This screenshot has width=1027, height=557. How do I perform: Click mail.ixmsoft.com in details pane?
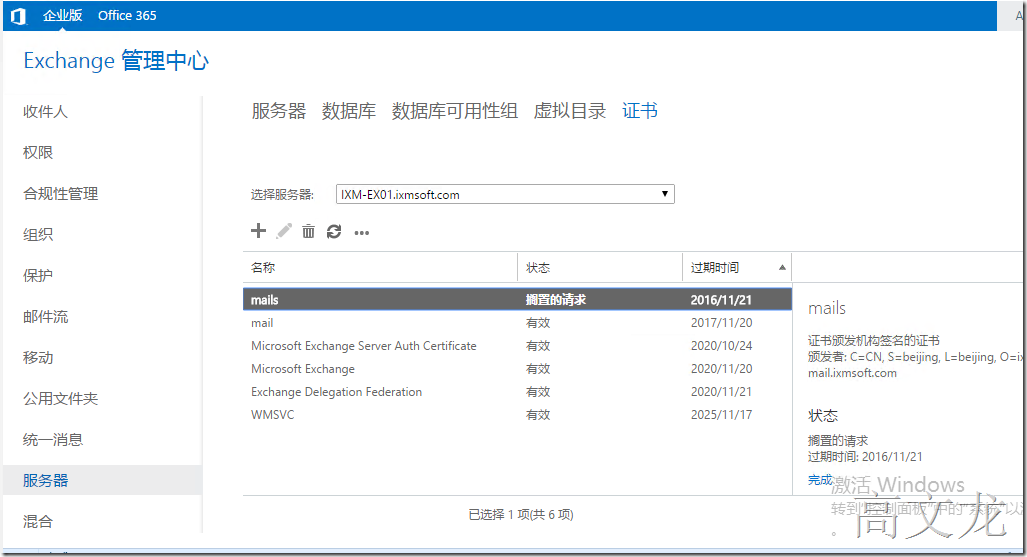point(852,373)
